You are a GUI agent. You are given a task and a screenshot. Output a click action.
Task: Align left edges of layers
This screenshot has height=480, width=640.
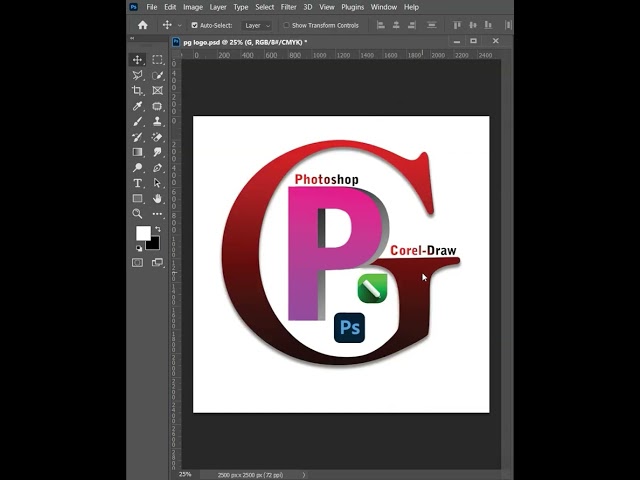point(380,25)
